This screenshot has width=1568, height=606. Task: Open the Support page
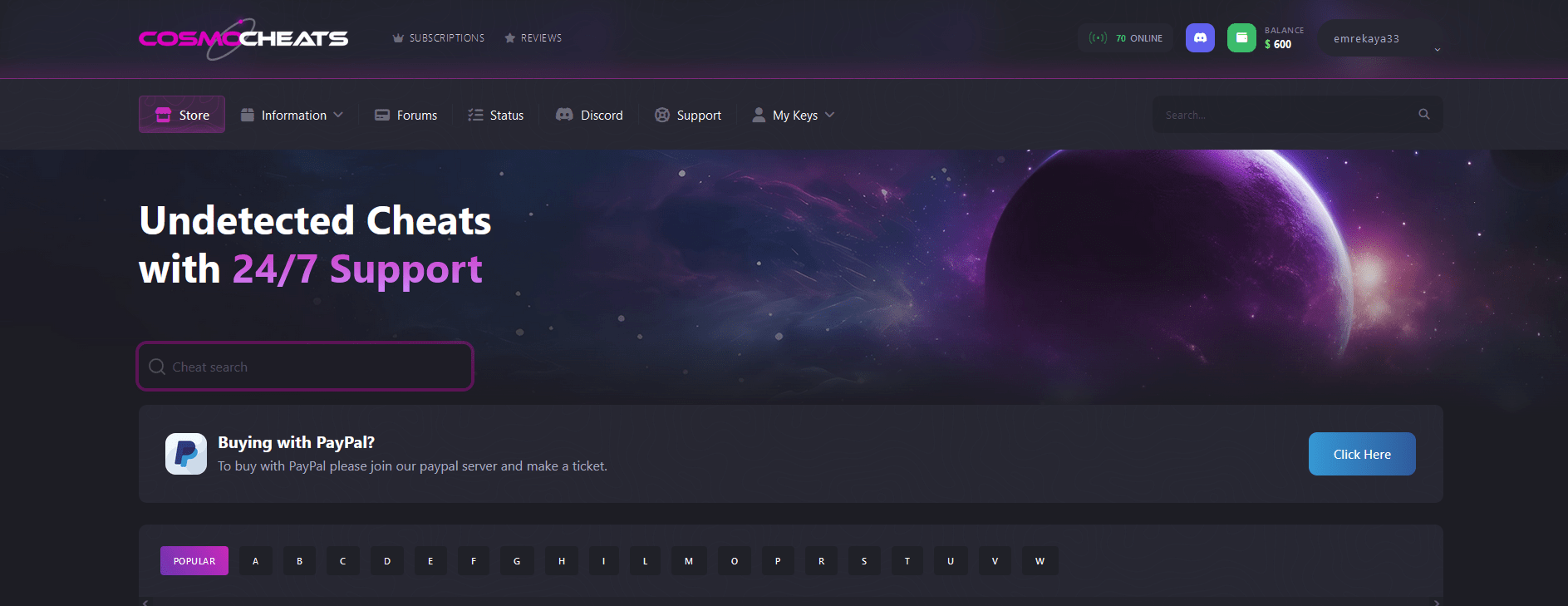[x=688, y=115]
